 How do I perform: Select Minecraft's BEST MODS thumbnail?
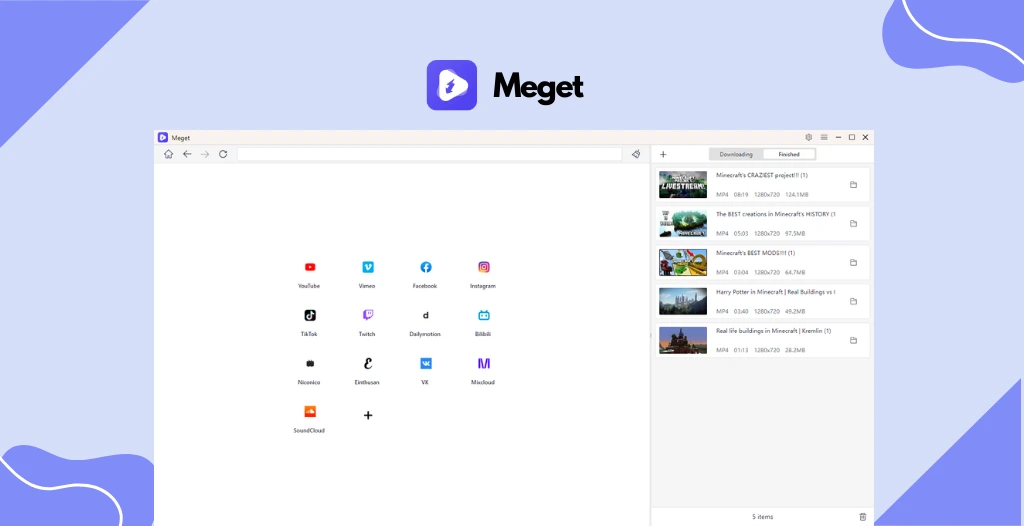682,263
